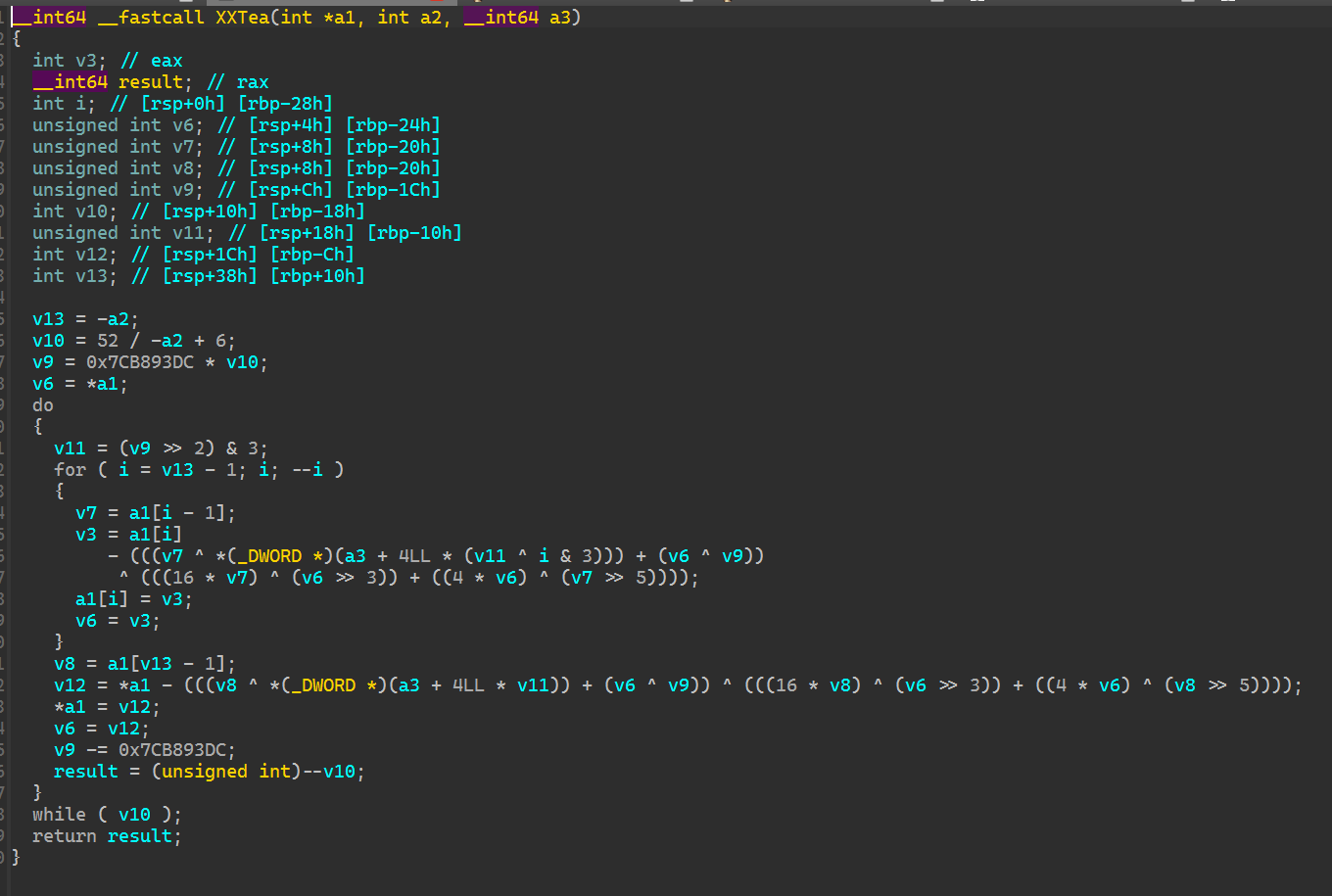Screen dimensions: 1332x896
Task: Click the 'do' loop keyword
Action: (42, 405)
